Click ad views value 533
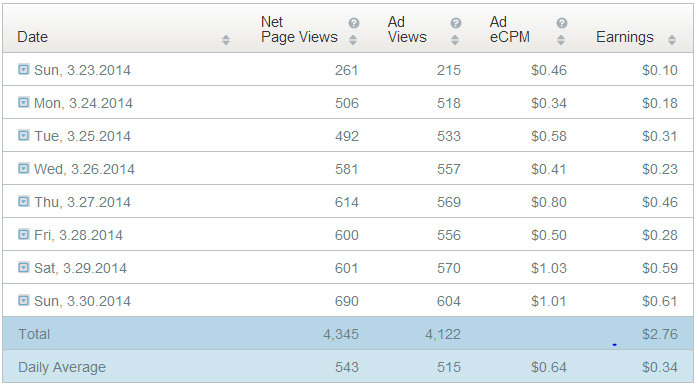This screenshot has width=698, height=387. [x=449, y=136]
